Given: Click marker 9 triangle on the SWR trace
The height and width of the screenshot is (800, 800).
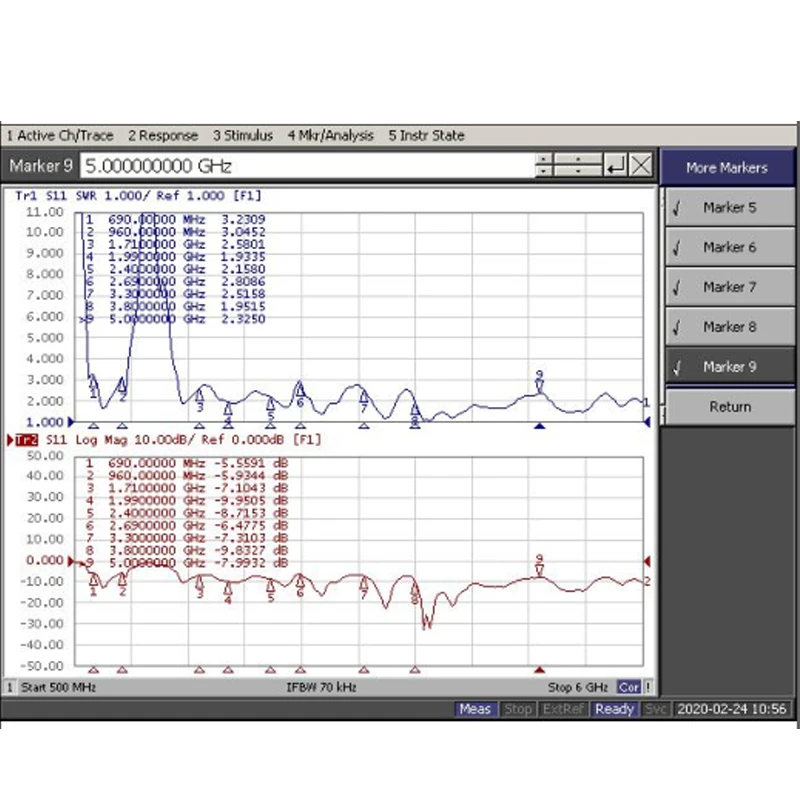Looking at the screenshot, I should coord(540,386).
